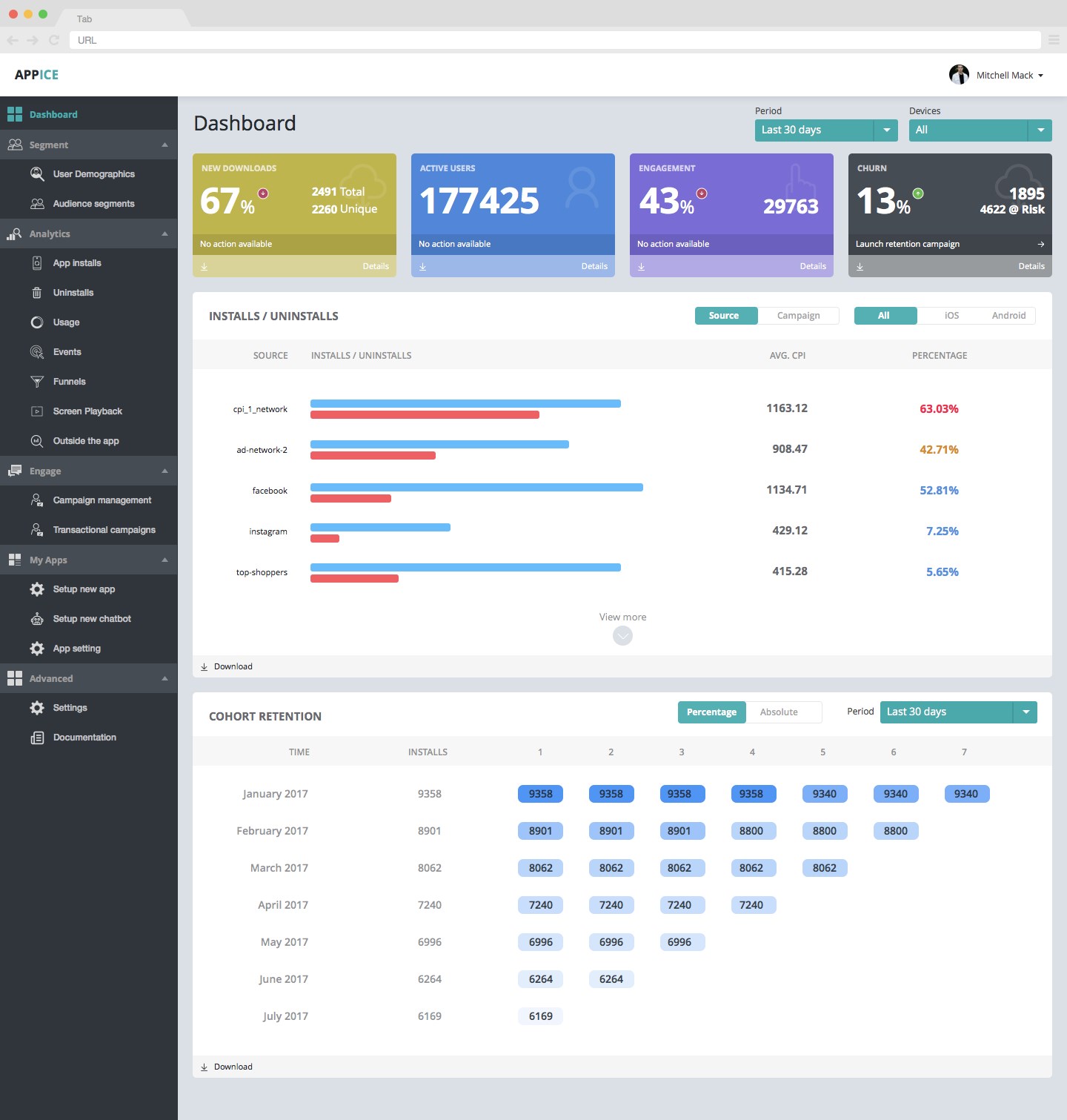Image resolution: width=1067 pixels, height=1120 pixels.
Task: Select the Outside the app icon
Action: 37,441
